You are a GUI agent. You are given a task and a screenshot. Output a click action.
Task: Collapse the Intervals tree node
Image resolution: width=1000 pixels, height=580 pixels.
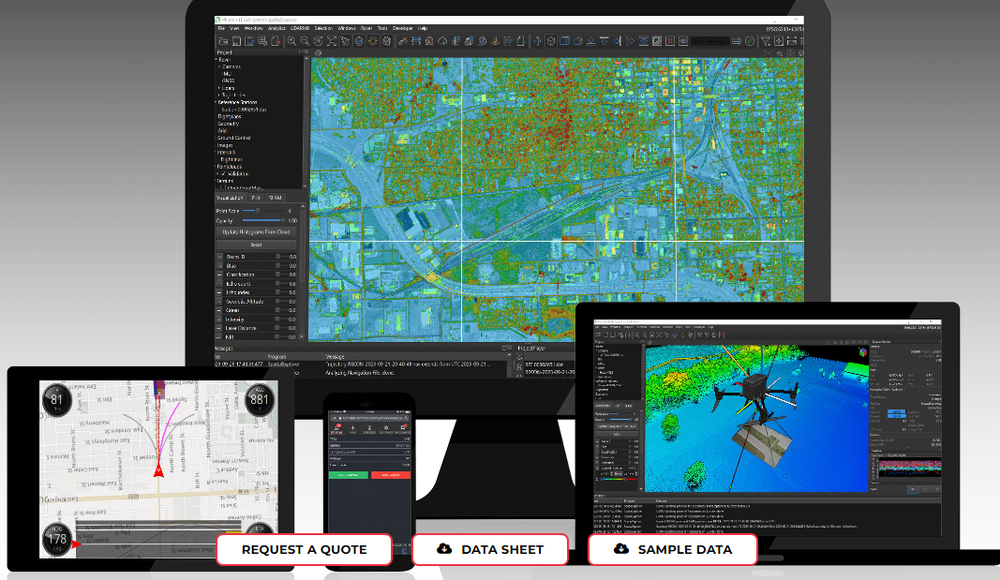[x=216, y=152]
